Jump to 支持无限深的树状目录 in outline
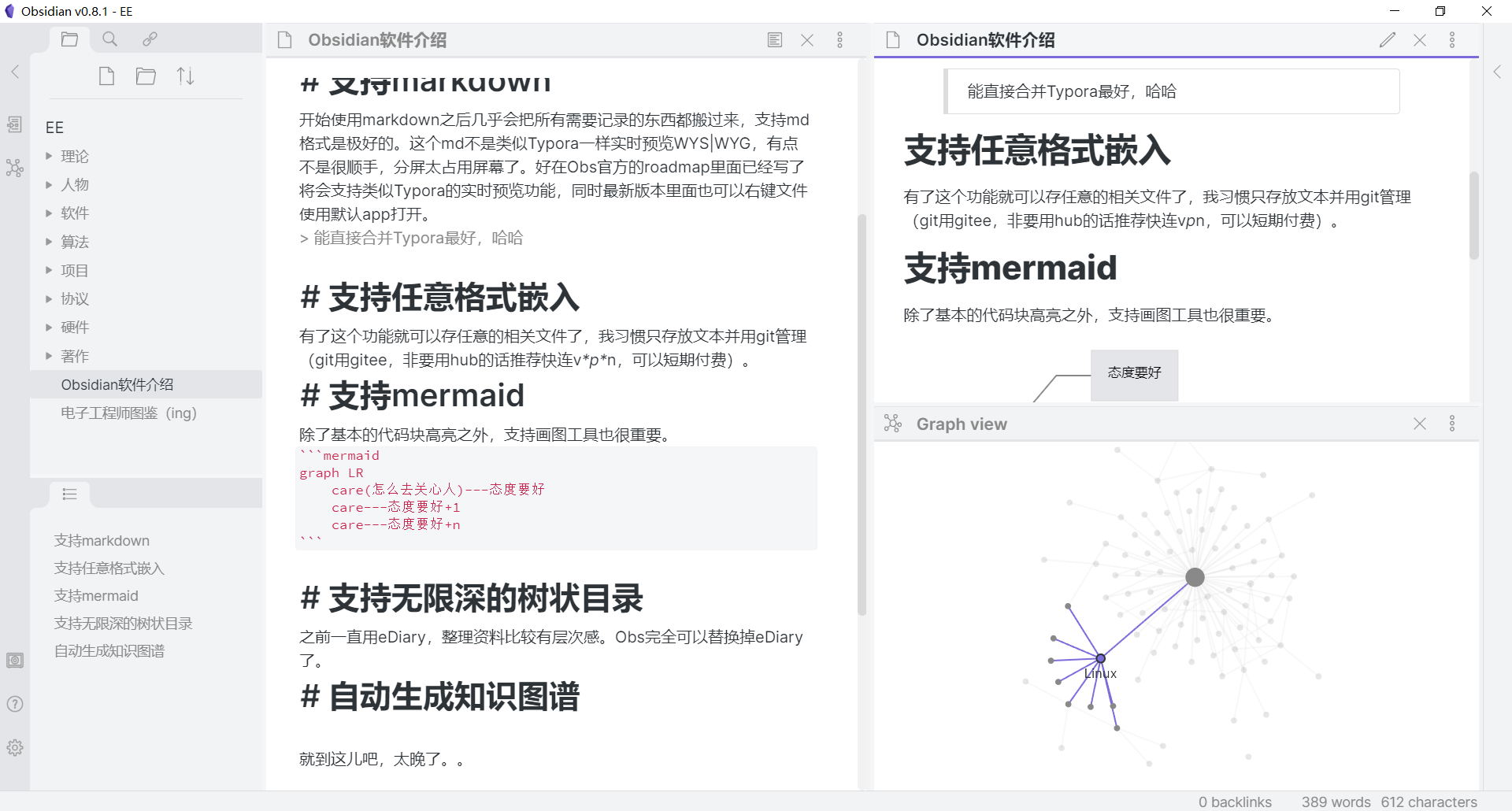This screenshot has width=1512, height=811. pos(123,623)
